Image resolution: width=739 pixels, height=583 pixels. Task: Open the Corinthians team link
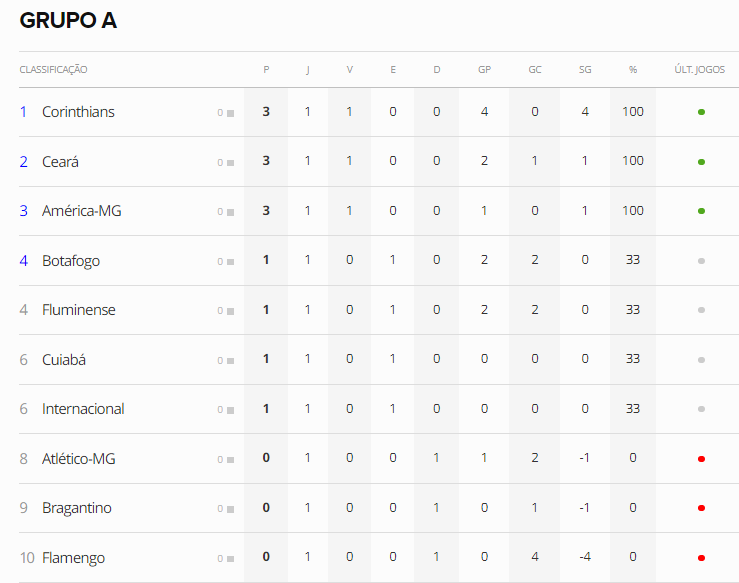point(78,112)
